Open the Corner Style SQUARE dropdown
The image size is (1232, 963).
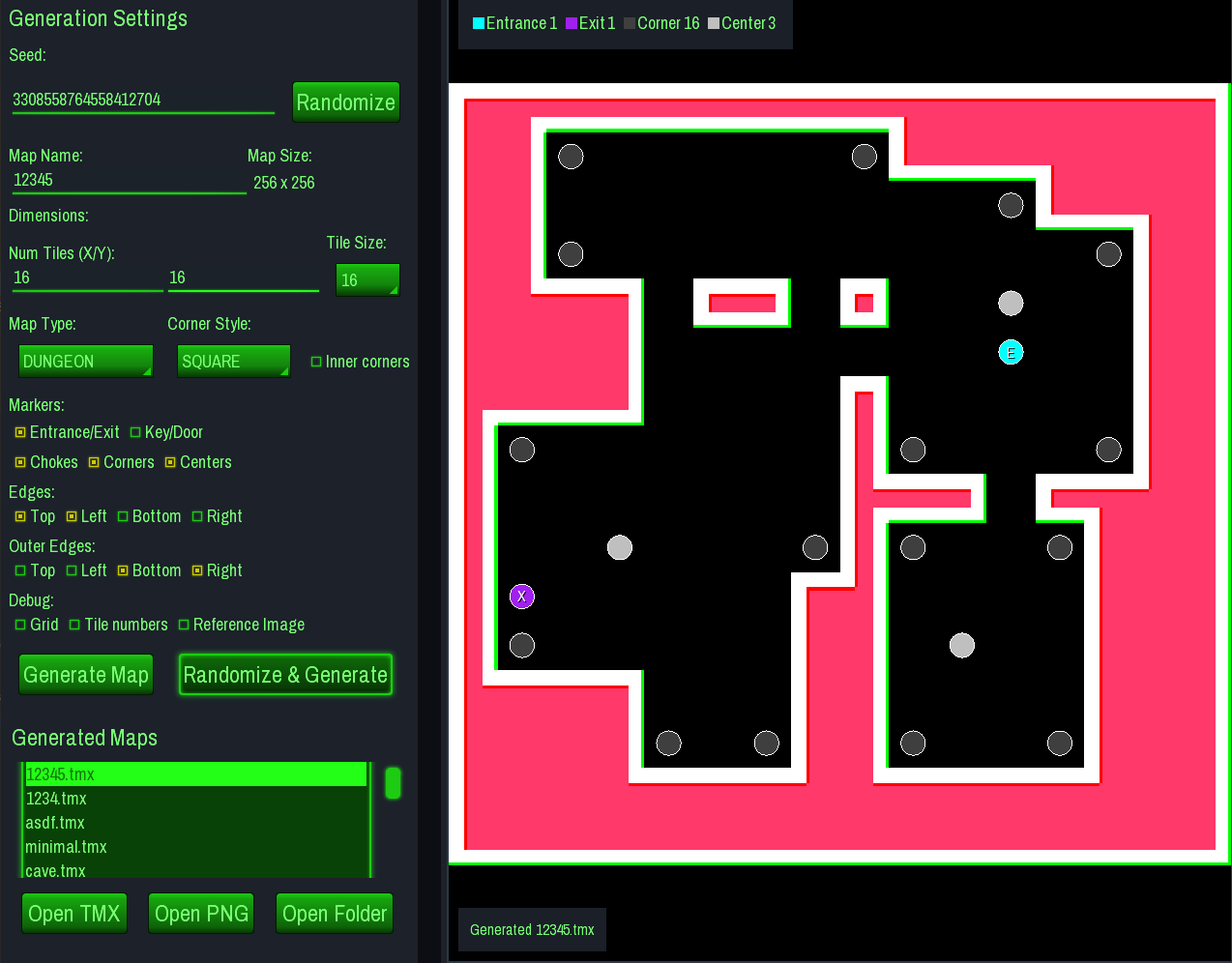234,361
